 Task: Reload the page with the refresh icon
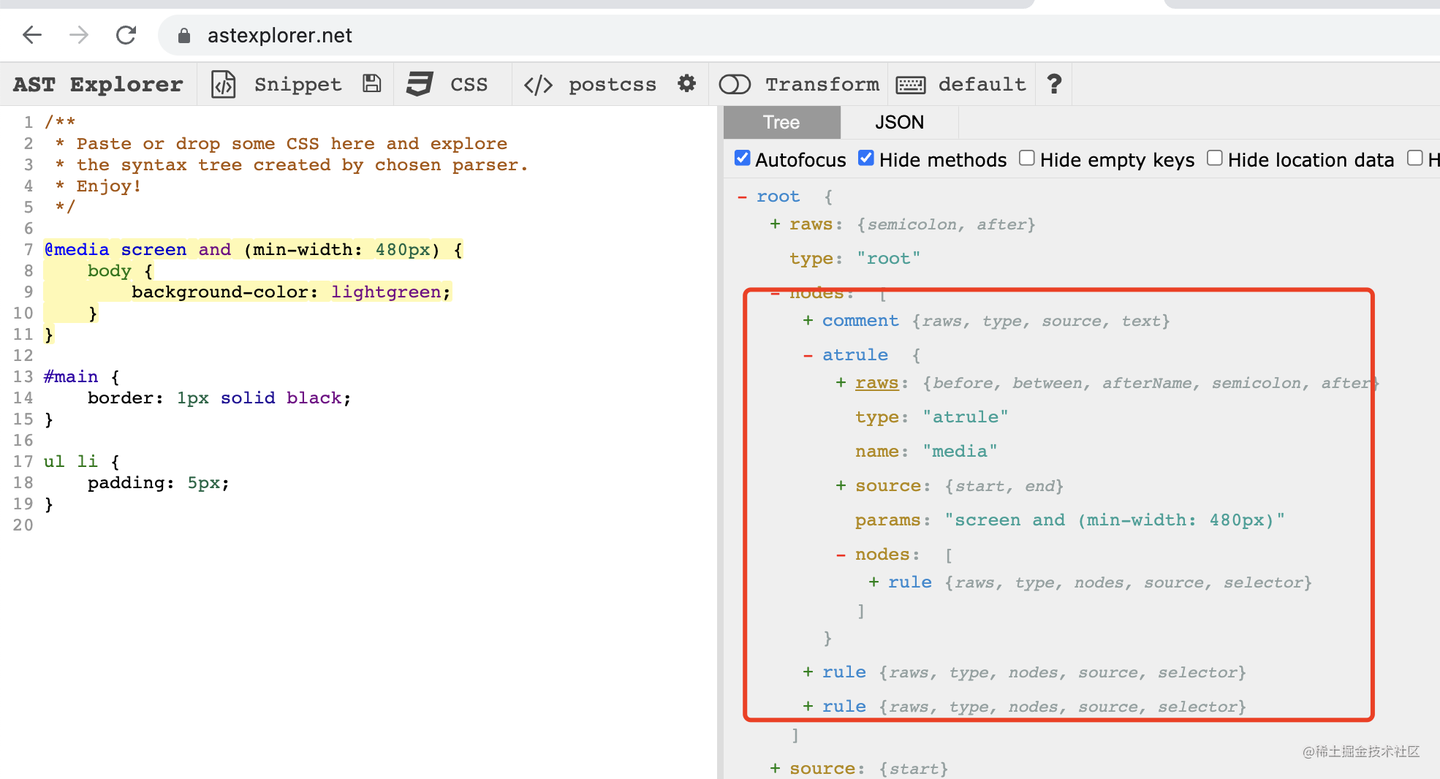pyautogui.click(x=126, y=36)
